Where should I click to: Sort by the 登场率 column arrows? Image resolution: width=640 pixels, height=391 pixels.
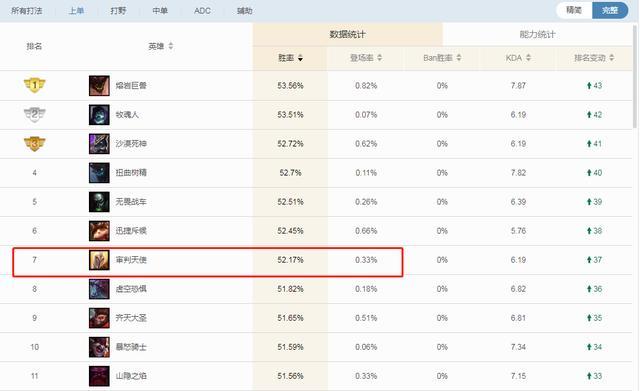380,58
